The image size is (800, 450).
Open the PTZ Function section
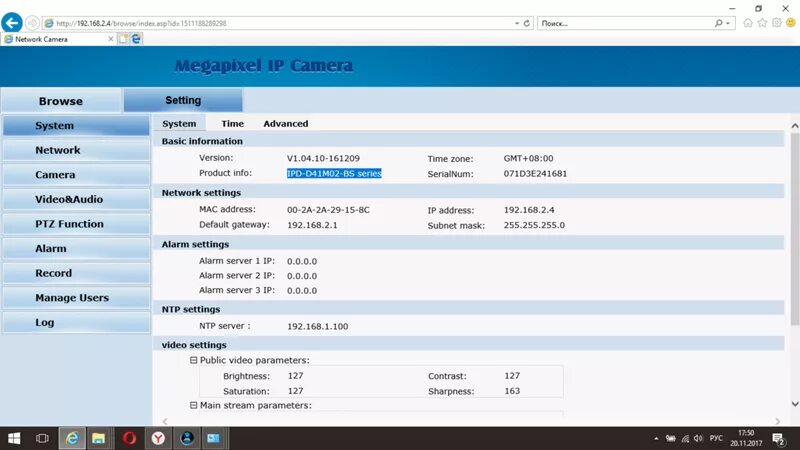[76, 223]
